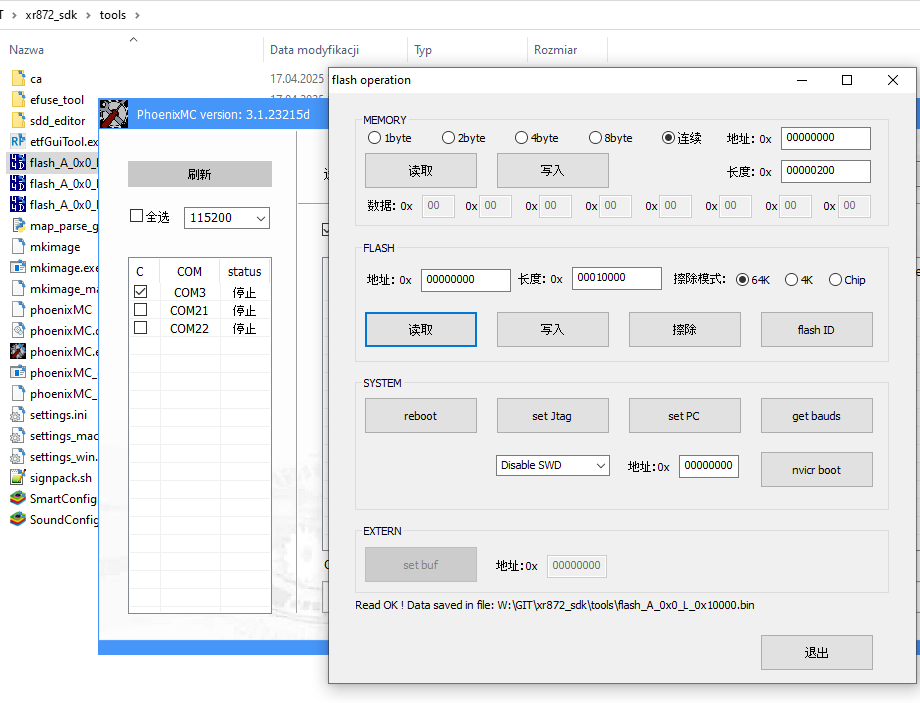Screen dimensions: 920x703
Task: Click the xr872_sdk breadcrumb path segment
Action: [x=51, y=15]
